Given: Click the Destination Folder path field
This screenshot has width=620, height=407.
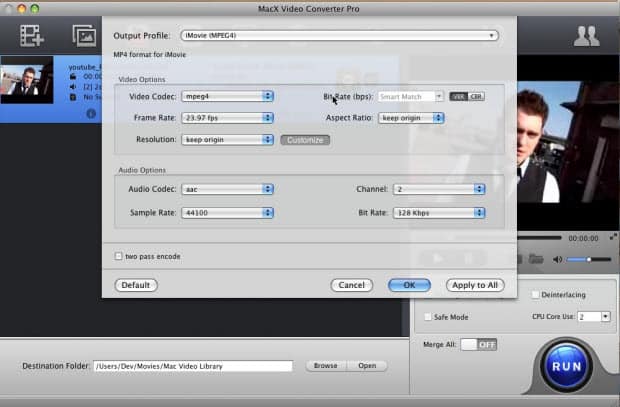Looking at the screenshot, I should click(x=193, y=366).
